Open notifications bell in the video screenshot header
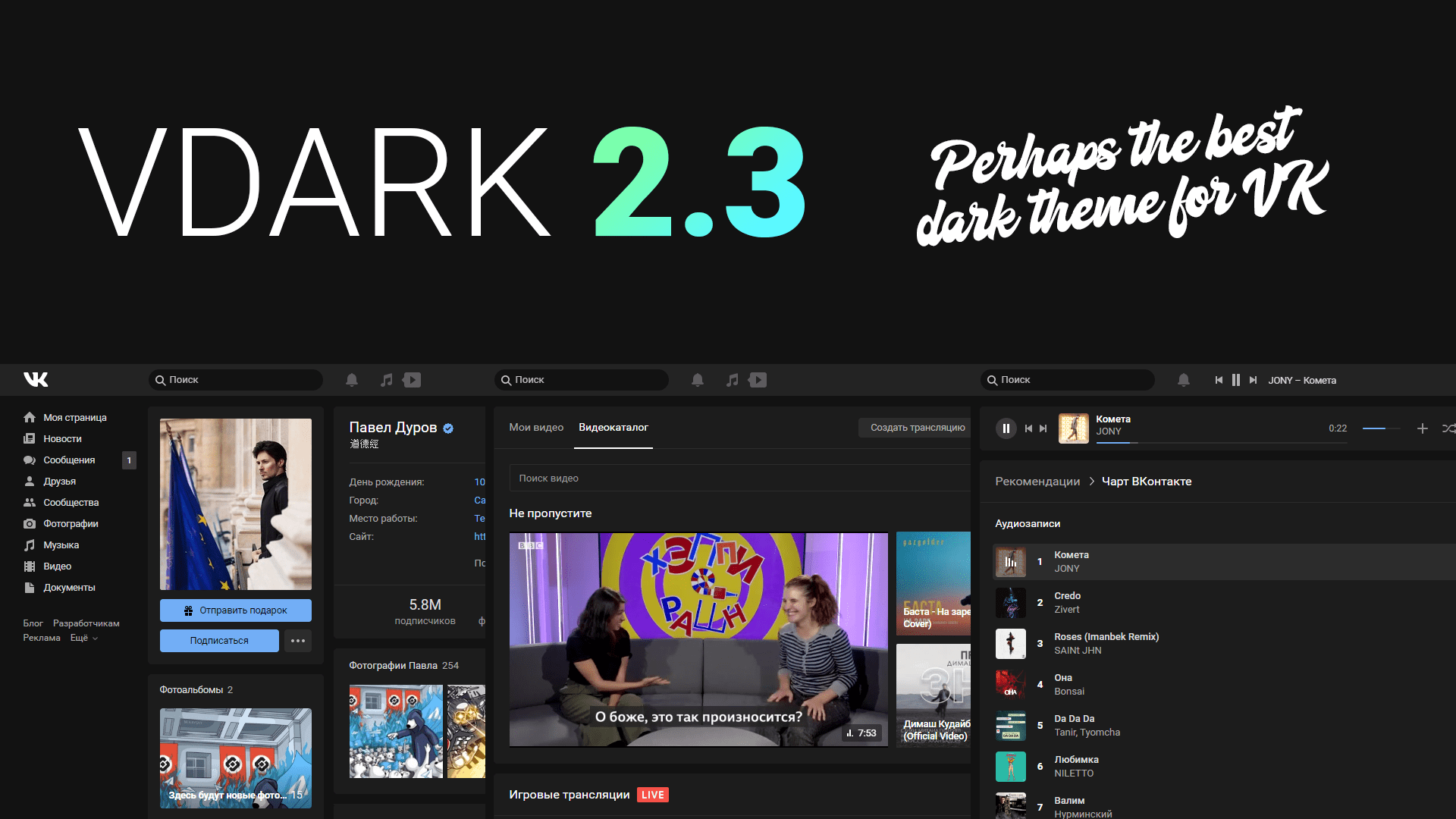This screenshot has height=819, width=1456. tap(698, 380)
